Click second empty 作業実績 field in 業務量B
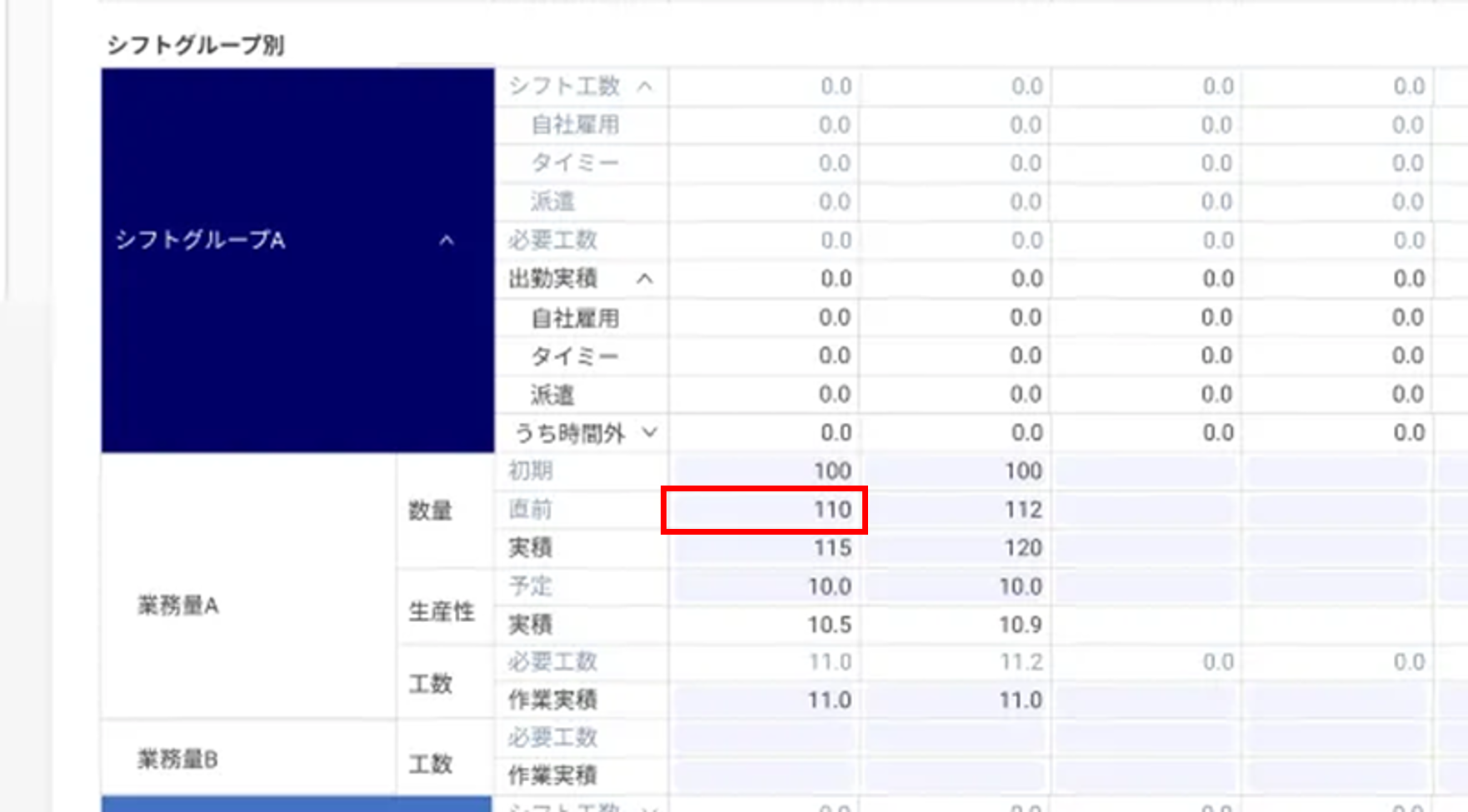 coord(956,775)
